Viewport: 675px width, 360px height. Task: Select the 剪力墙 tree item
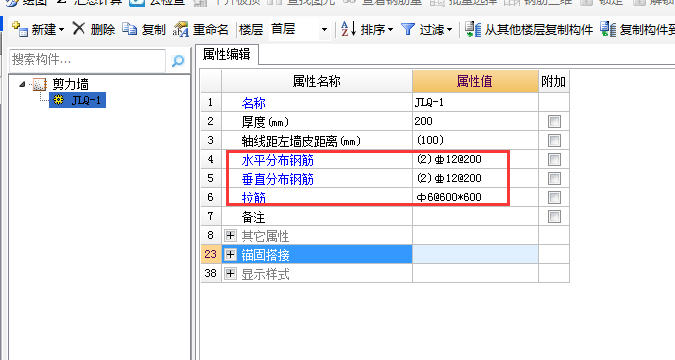pos(70,84)
